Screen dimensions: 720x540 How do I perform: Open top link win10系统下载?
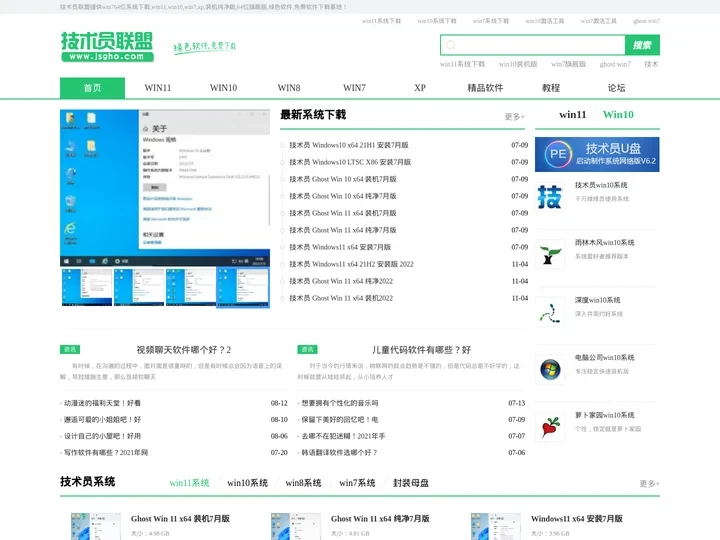[x=437, y=21]
